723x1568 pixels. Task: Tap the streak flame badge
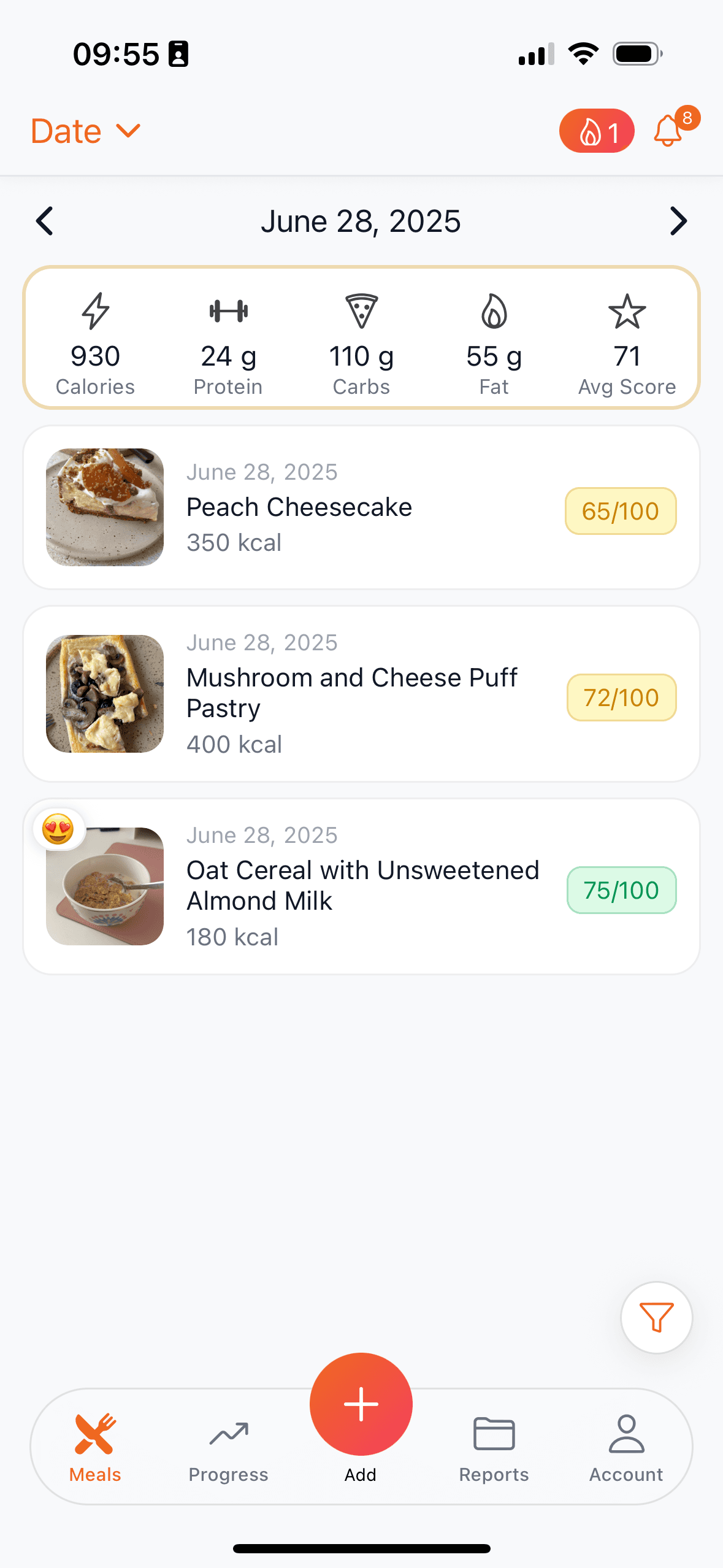tap(596, 131)
